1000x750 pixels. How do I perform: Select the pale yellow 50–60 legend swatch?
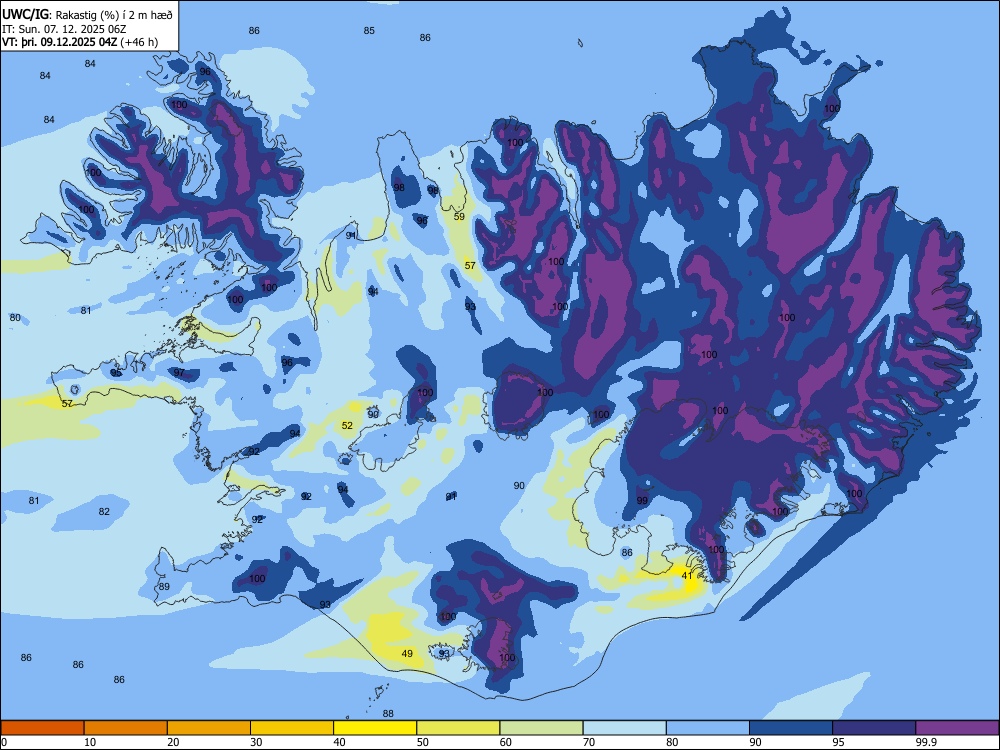pos(458,728)
